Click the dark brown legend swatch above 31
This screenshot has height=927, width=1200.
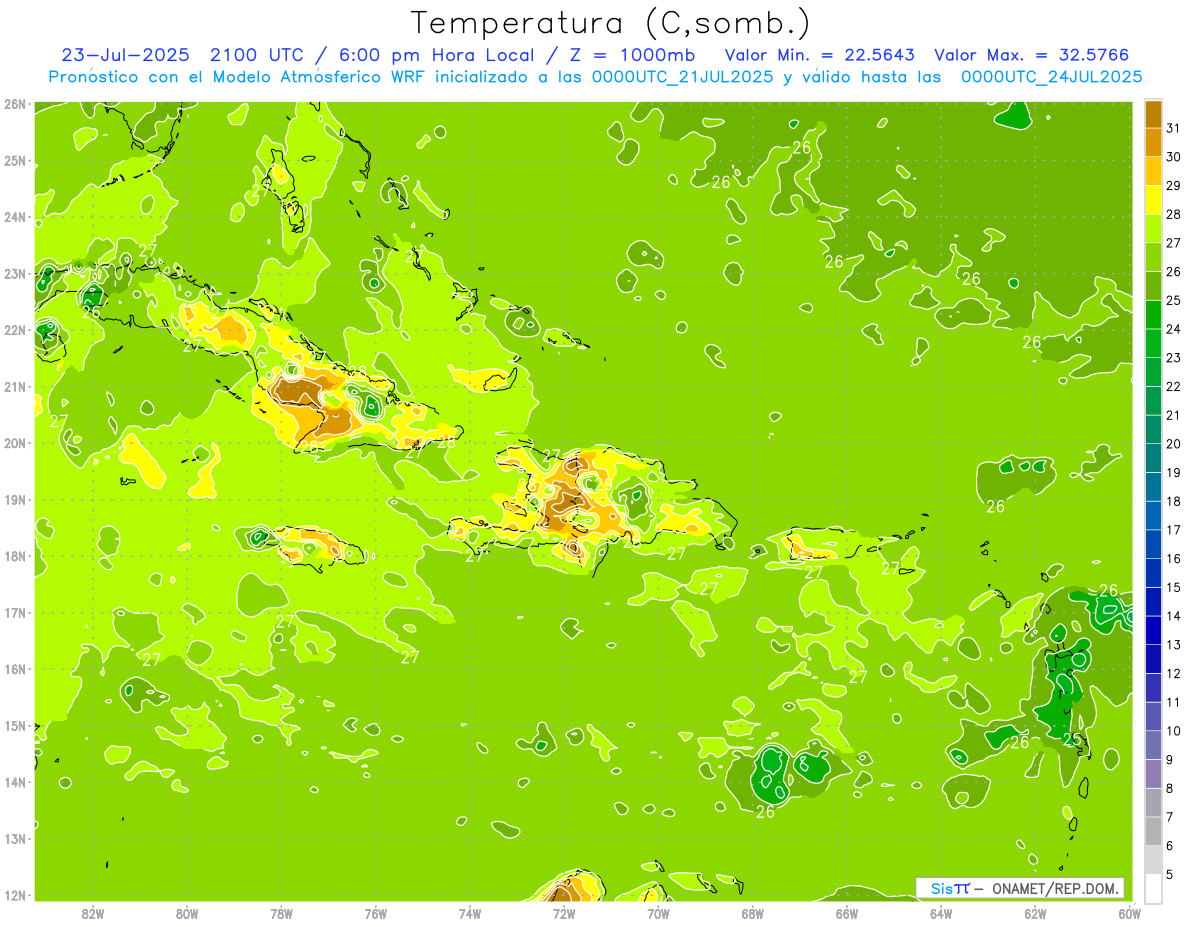[1153, 113]
